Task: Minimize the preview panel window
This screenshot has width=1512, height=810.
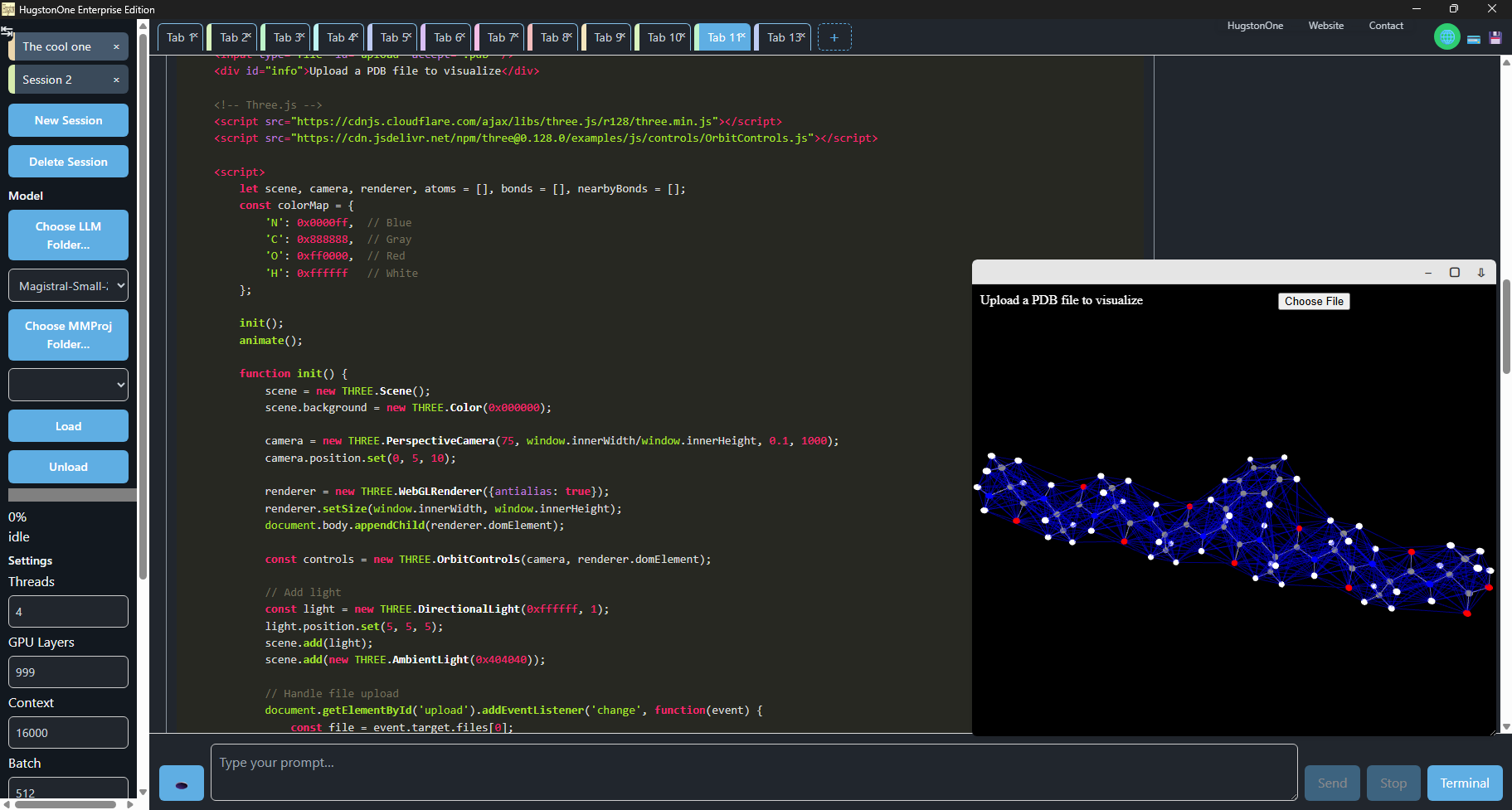Action: tap(1428, 273)
